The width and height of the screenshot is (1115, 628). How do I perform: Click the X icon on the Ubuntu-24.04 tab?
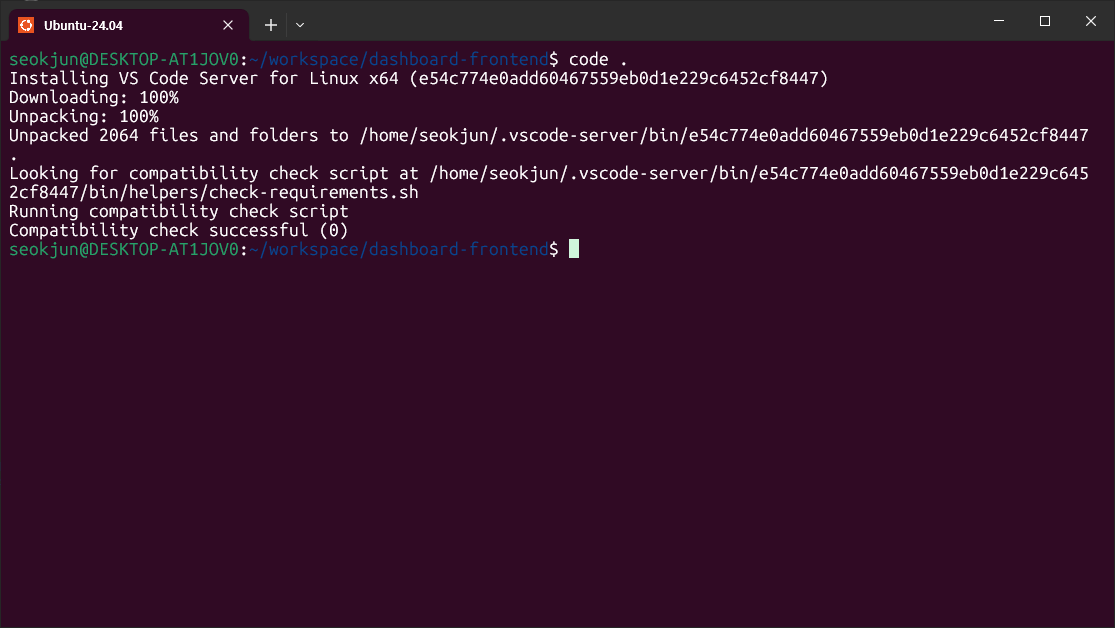click(227, 25)
